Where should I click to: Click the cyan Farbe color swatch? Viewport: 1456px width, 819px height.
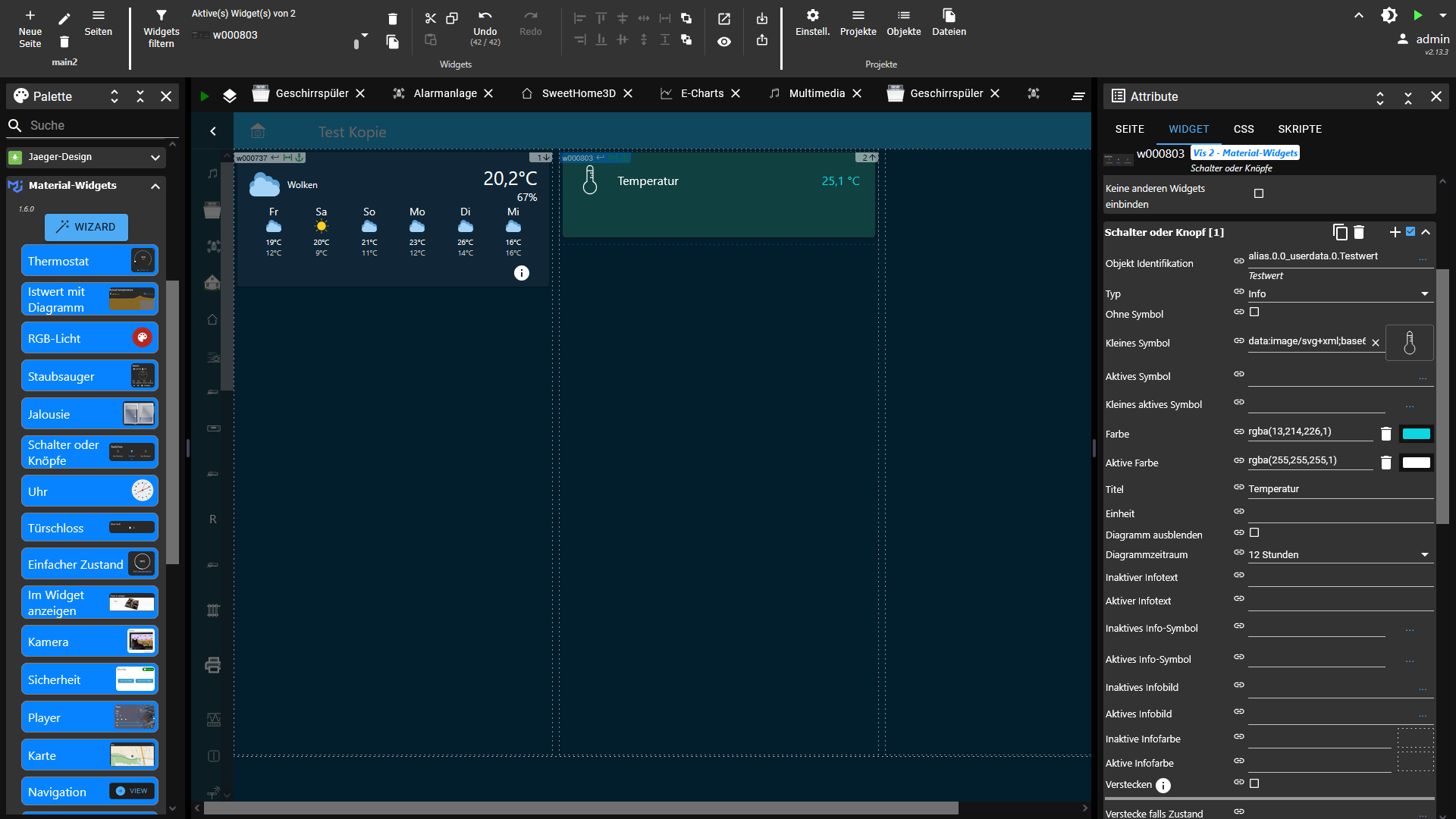[x=1416, y=434]
